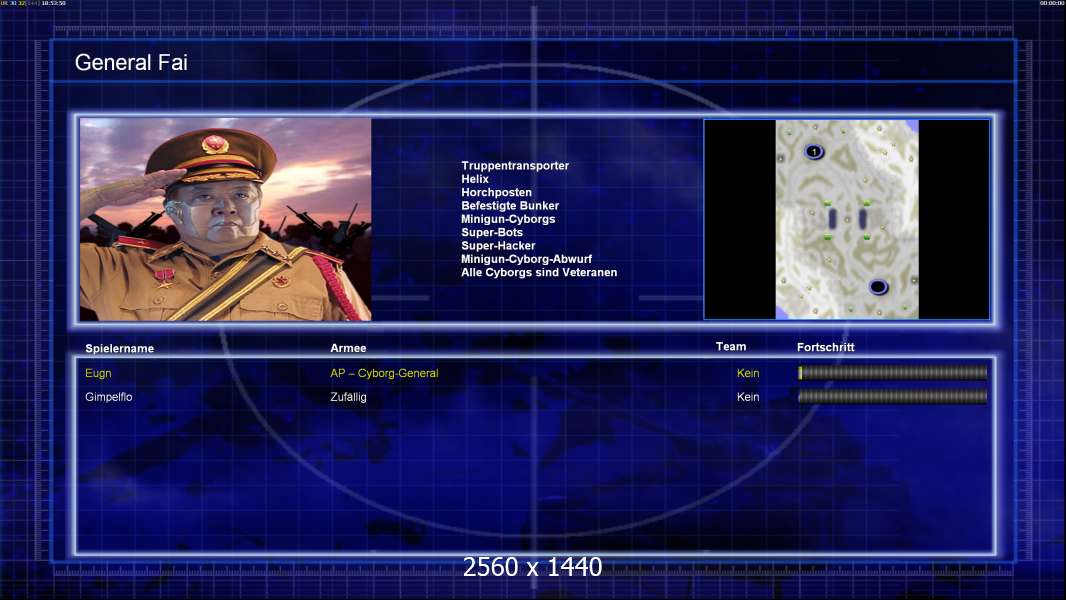
Task: Select "Minigun-Cyborg-Abwurf" in the unit list
Action: point(526,259)
